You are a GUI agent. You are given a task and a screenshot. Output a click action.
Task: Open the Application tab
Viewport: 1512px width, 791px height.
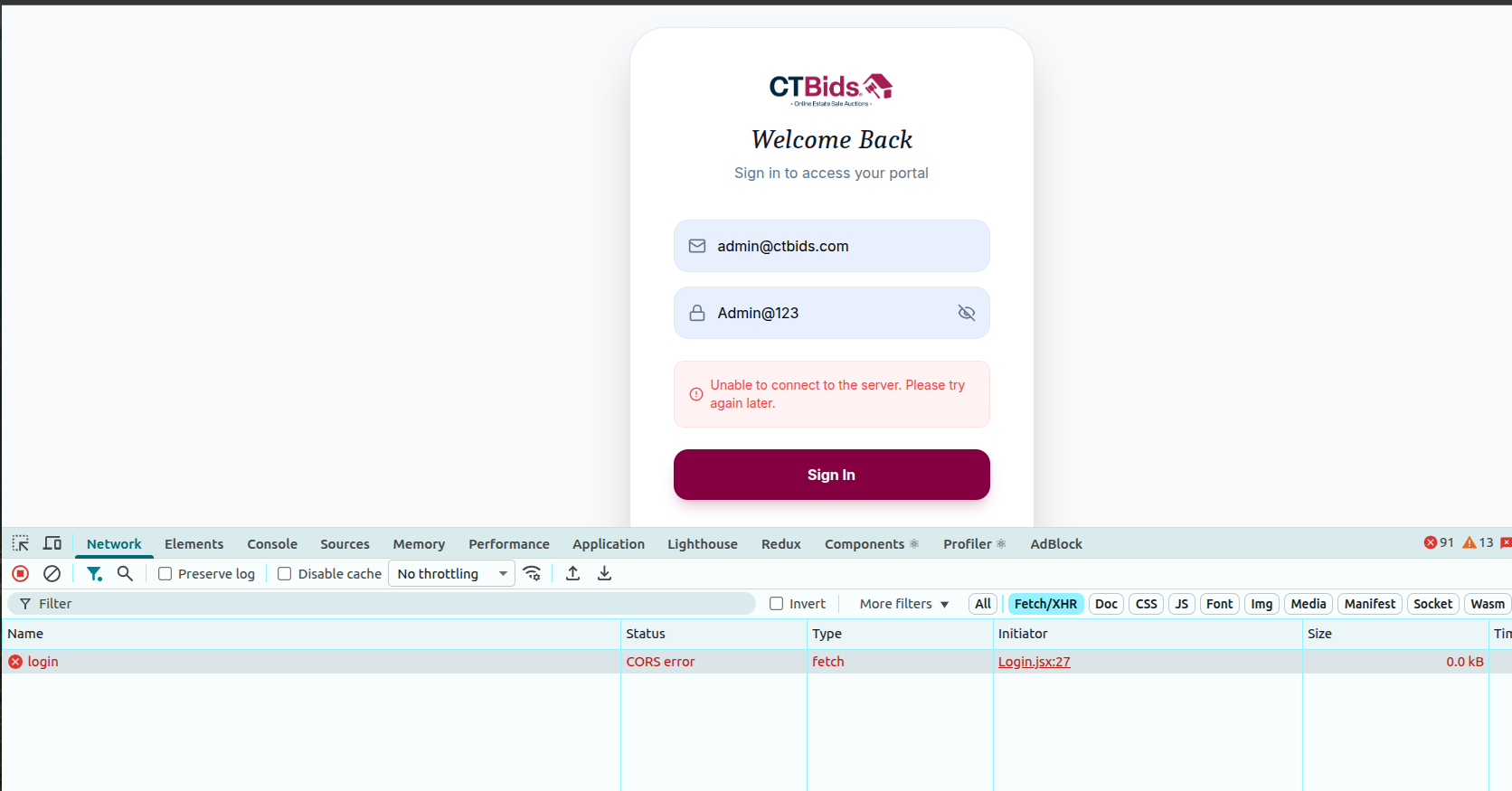pyautogui.click(x=609, y=544)
